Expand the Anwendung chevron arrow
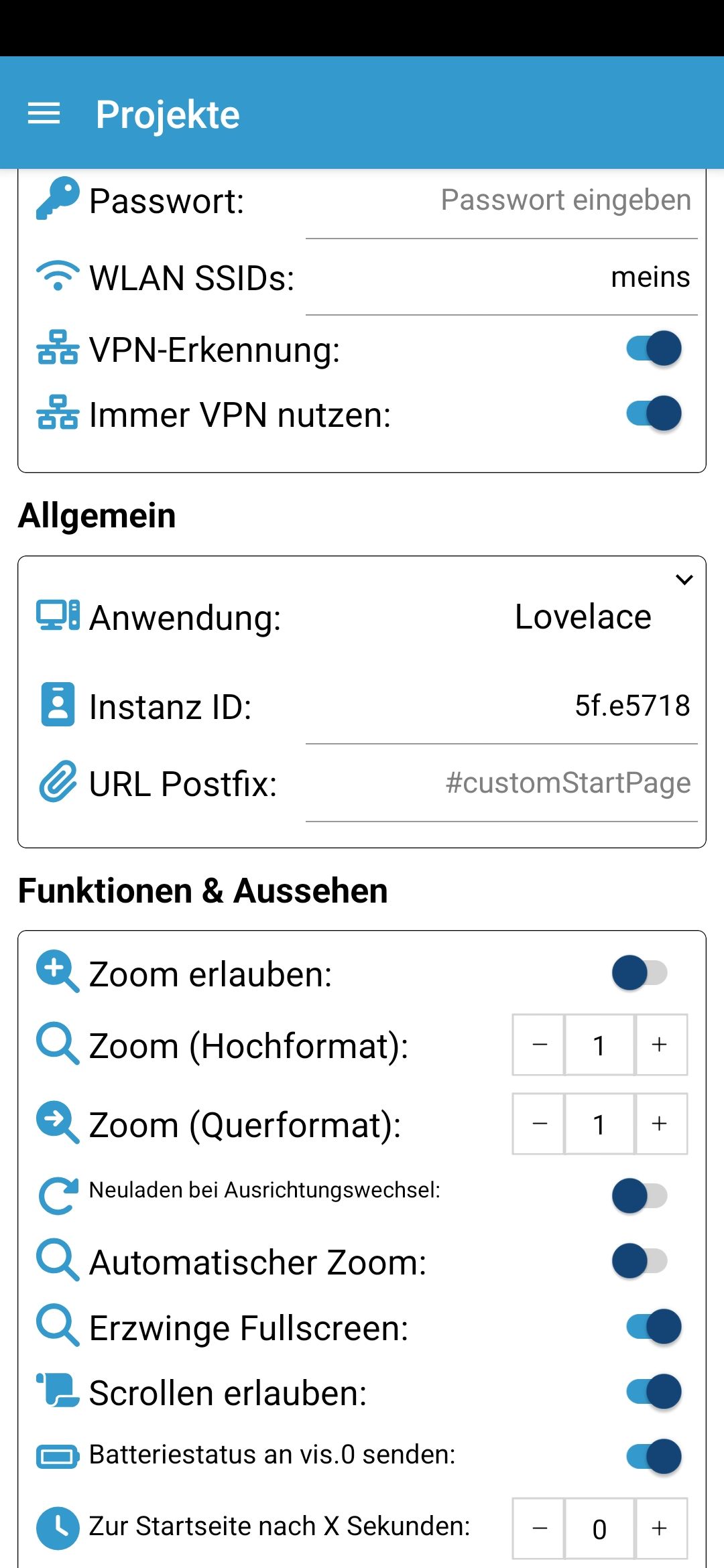Viewport: 724px width, 1568px height. coord(684,580)
